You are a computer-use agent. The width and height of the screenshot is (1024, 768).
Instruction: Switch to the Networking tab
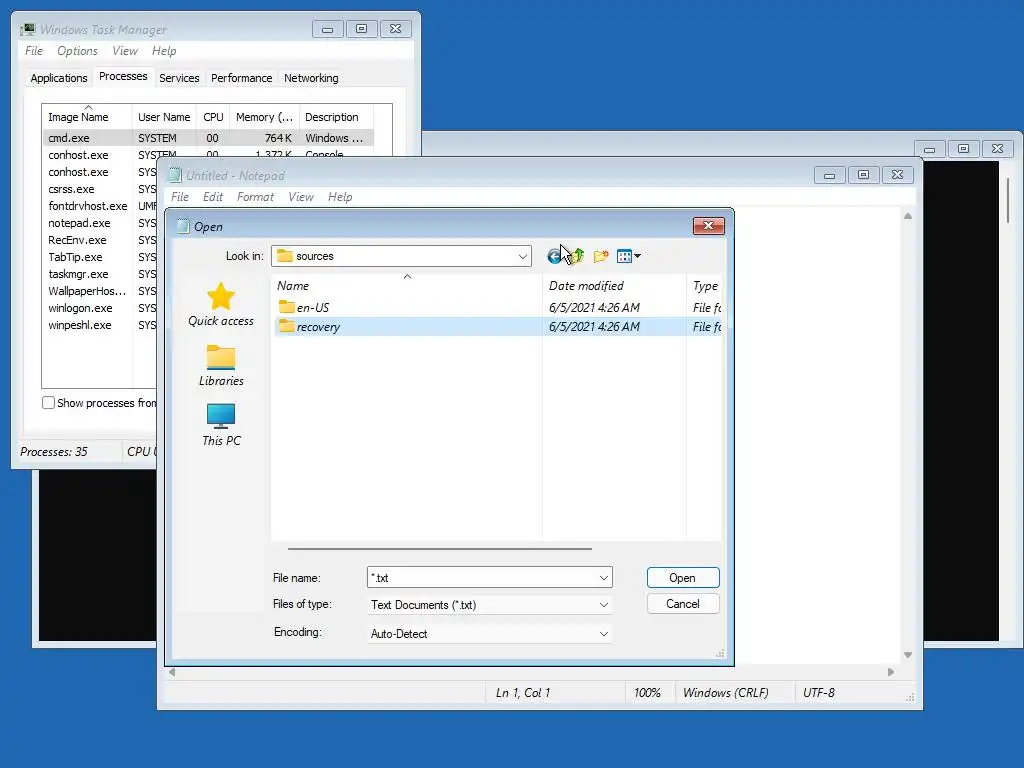coord(311,78)
